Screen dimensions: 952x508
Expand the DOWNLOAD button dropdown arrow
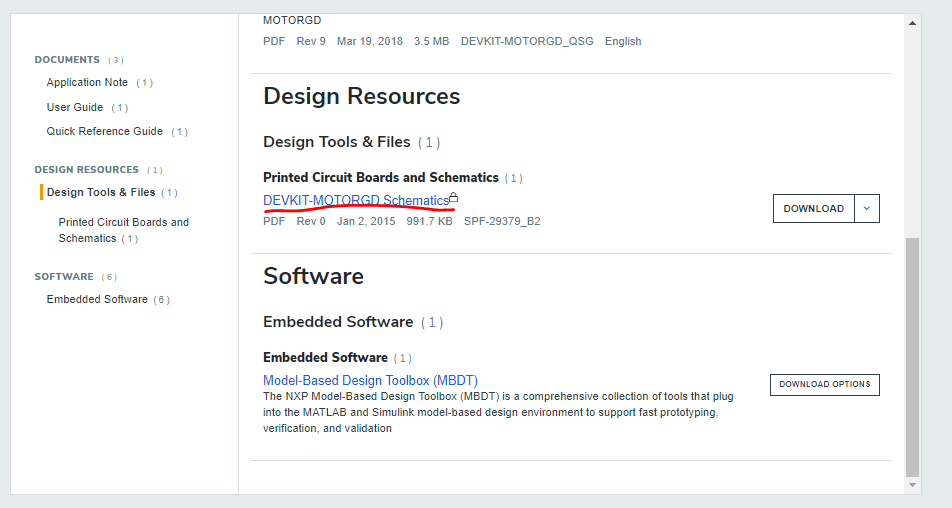(x=867, y=209)
